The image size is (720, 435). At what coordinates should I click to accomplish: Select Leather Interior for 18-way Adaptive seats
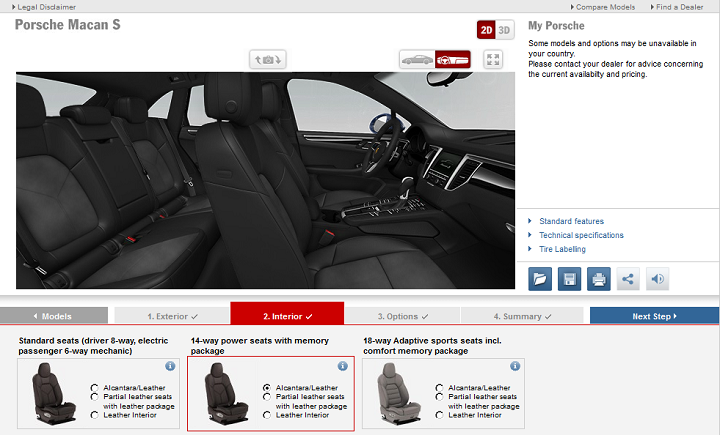pos(439,415)
